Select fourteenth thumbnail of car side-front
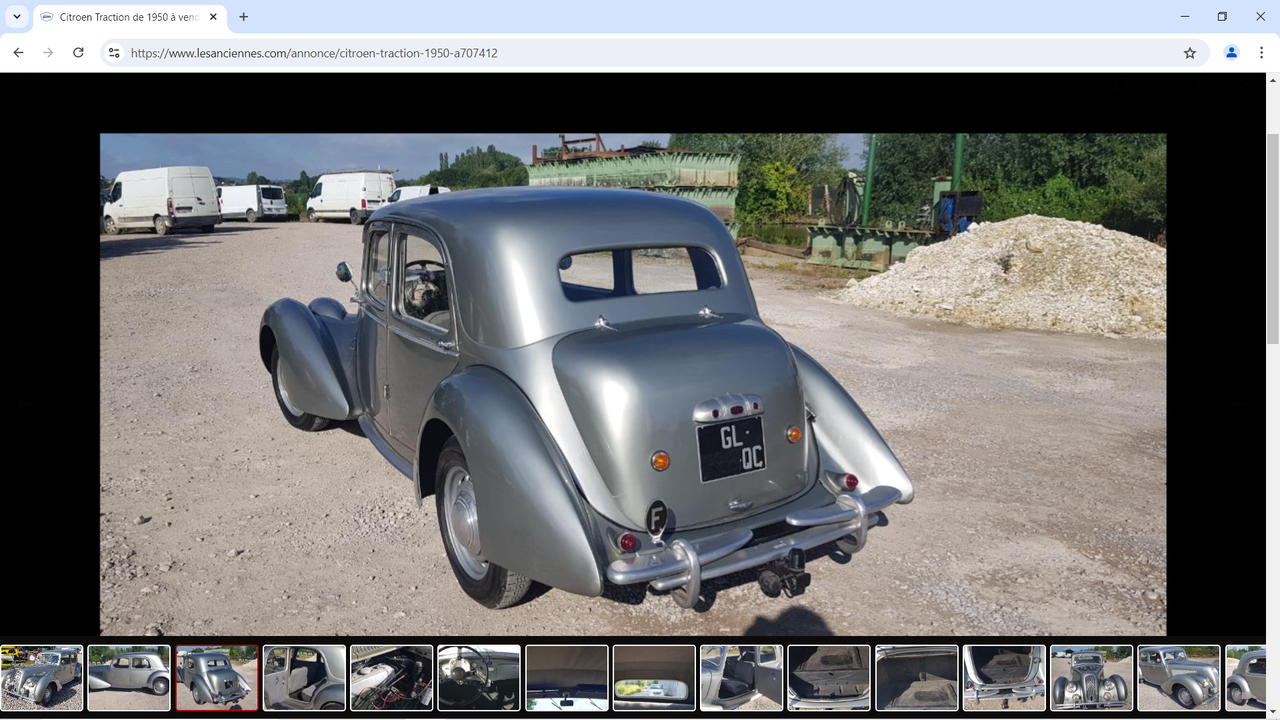The image size is (1280, 720). click(x=1179, y=678)
